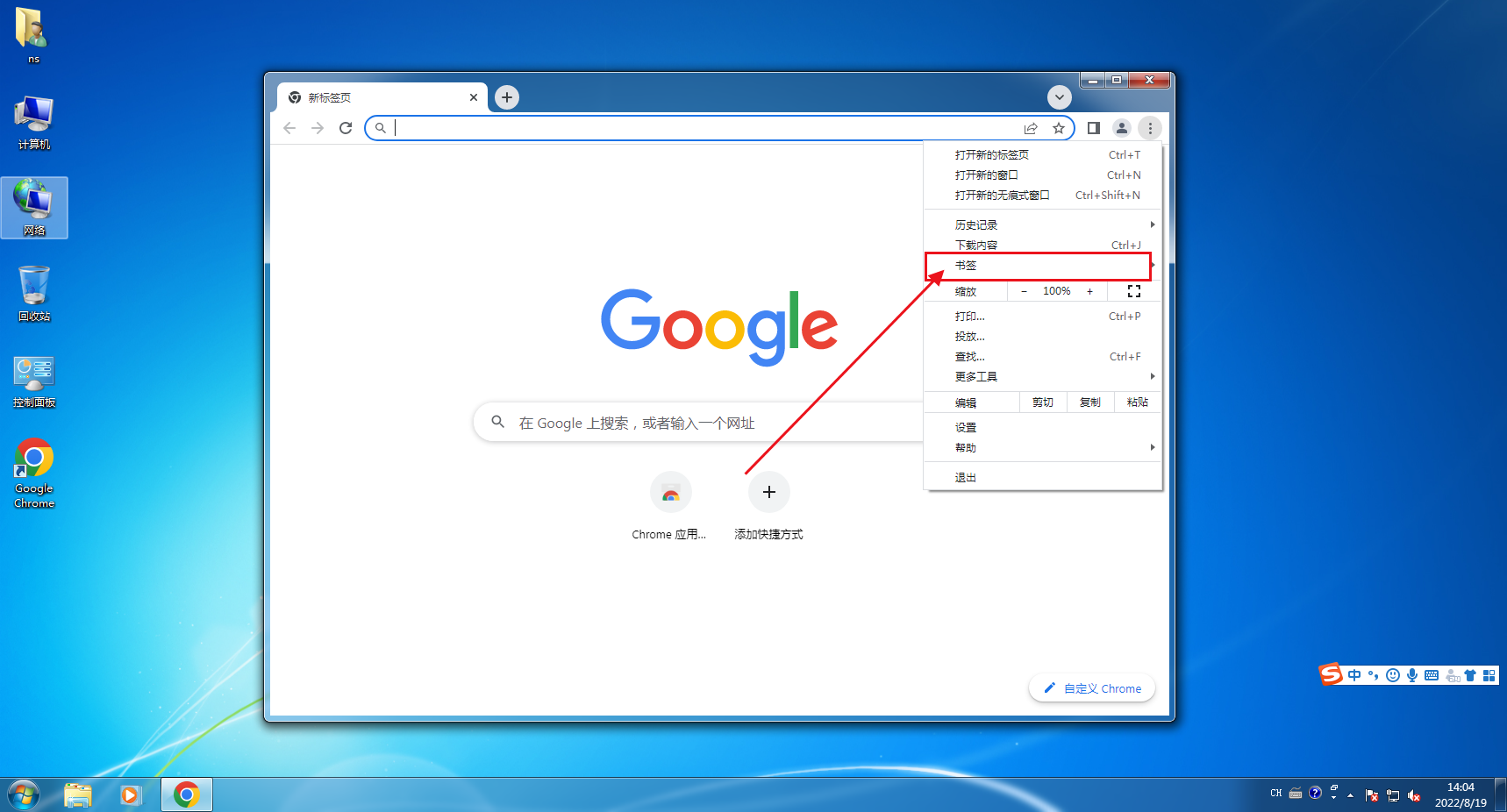Open 下载内容 from the menu

(x=1043, y=246)
